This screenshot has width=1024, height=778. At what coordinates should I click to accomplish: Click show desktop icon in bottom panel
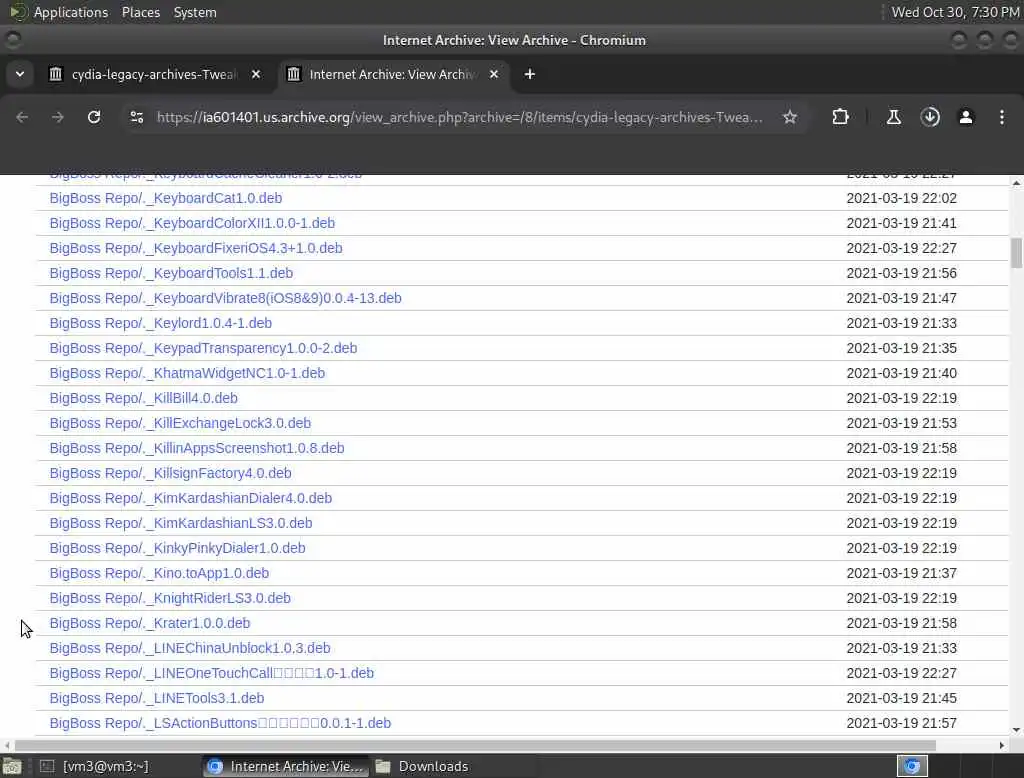click(12, 766)
